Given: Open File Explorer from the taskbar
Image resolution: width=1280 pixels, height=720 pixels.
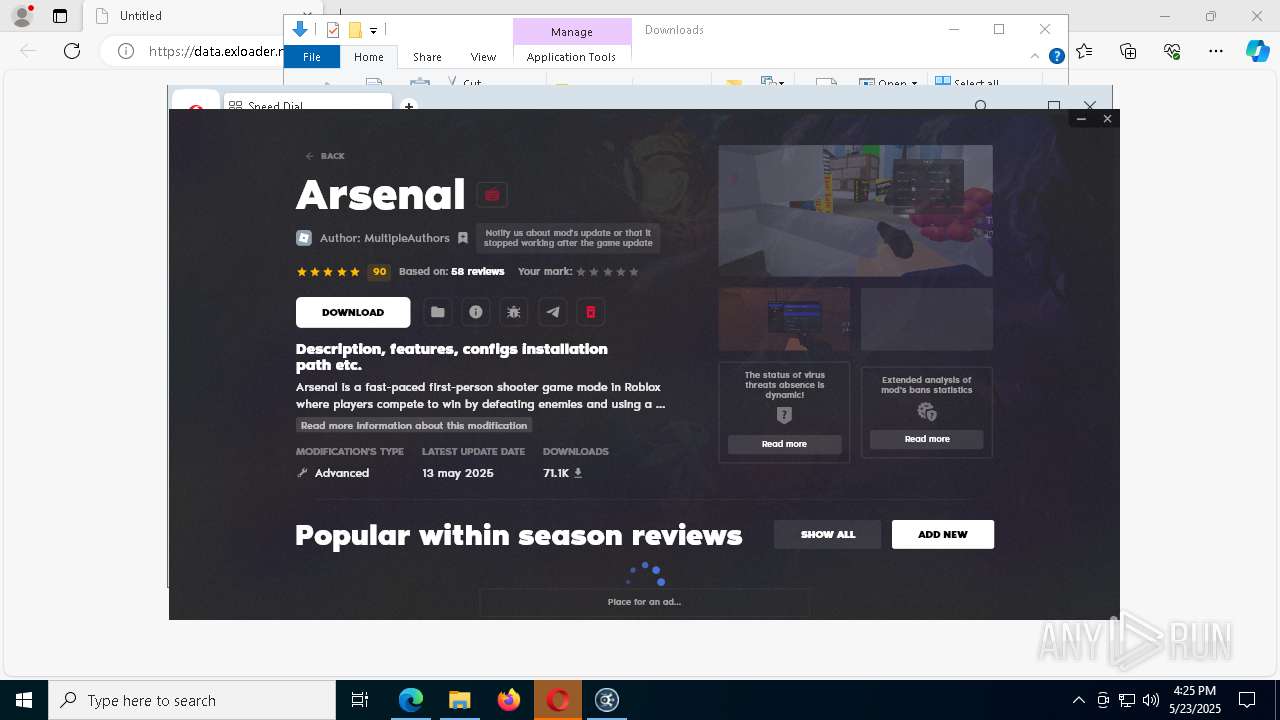Looking at the screenshot, I should pyautogui.click(x=459, y=700).
